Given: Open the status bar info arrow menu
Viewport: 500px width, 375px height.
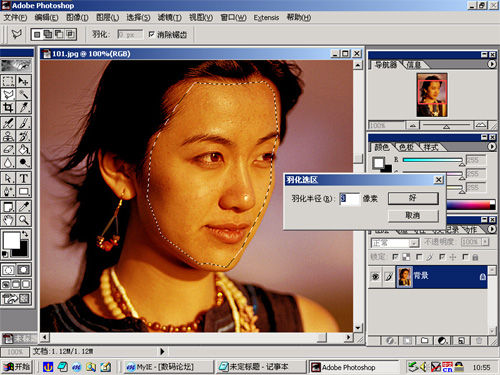Looking at the screenshot, I should coord(162,351).
